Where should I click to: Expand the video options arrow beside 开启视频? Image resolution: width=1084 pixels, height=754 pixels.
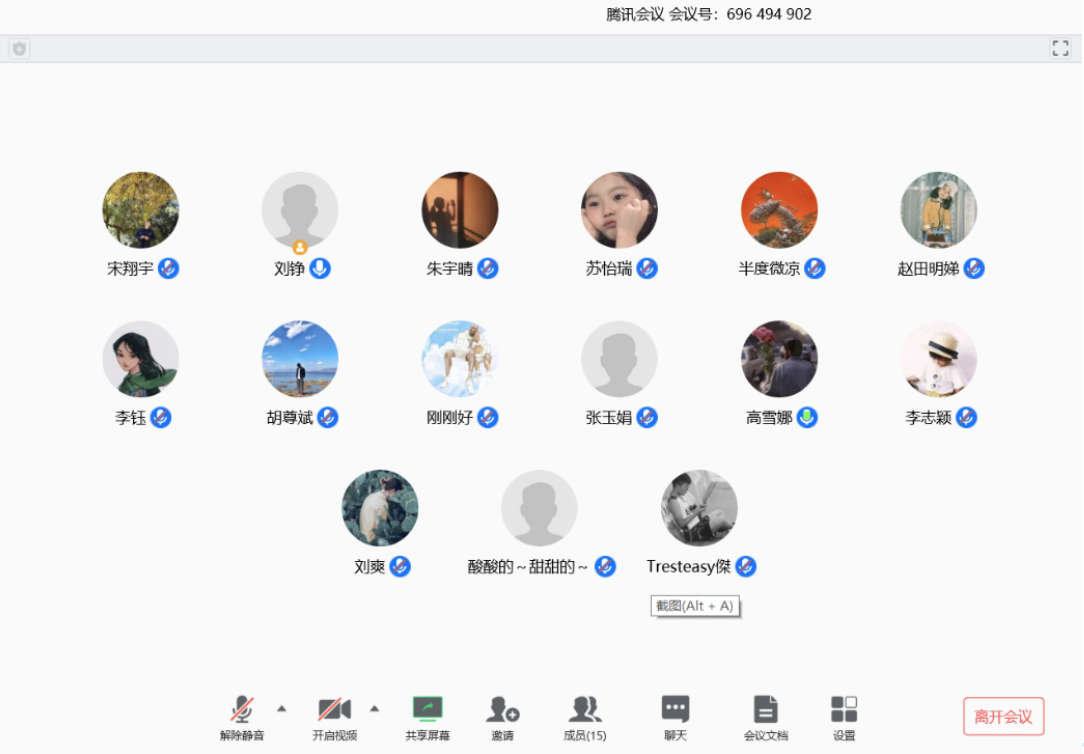pyautogui.click(x=375, y=708)
